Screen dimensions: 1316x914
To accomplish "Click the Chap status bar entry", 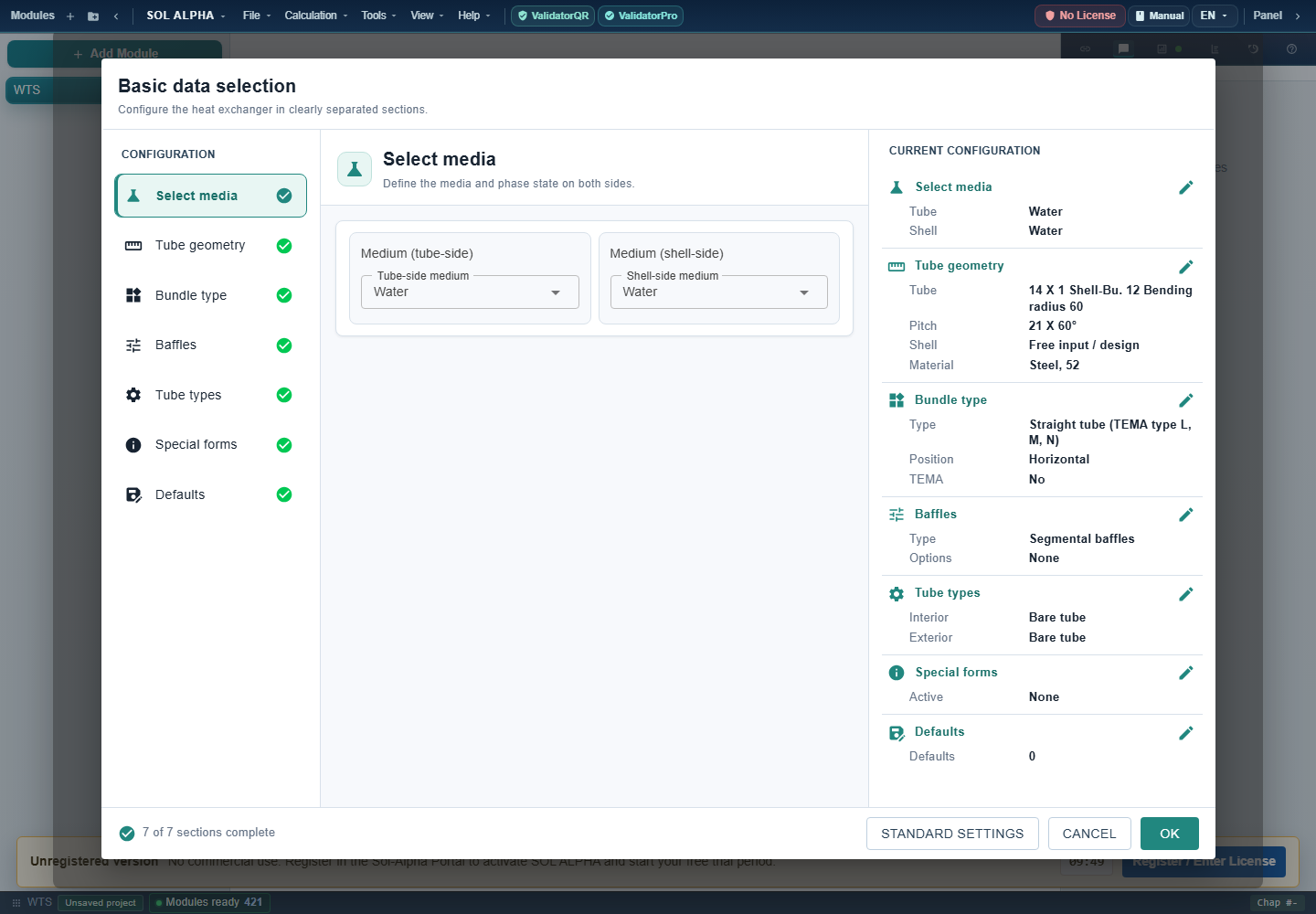I will (x=1277, y=903).
